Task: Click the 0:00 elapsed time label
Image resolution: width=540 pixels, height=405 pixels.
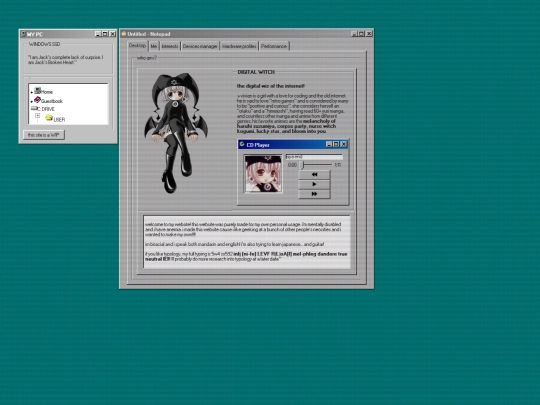Action: [x=292, y=165]
